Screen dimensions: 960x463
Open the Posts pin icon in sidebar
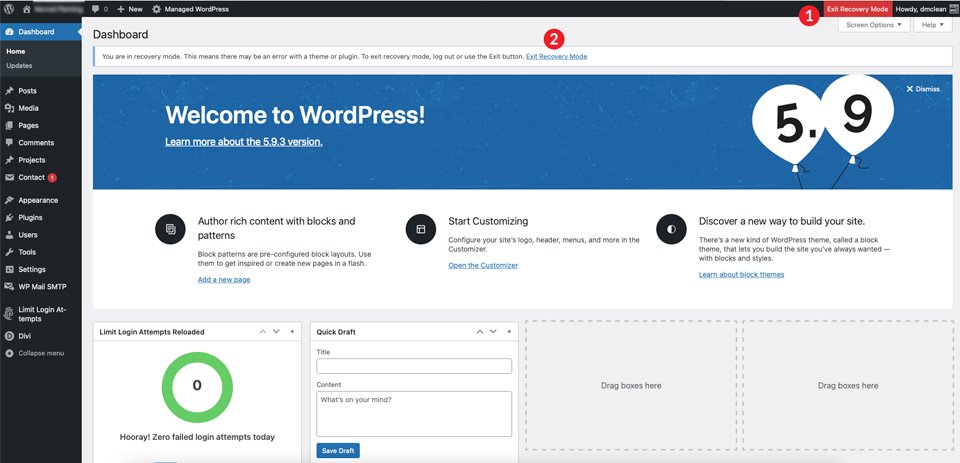(x=9, y=91)
